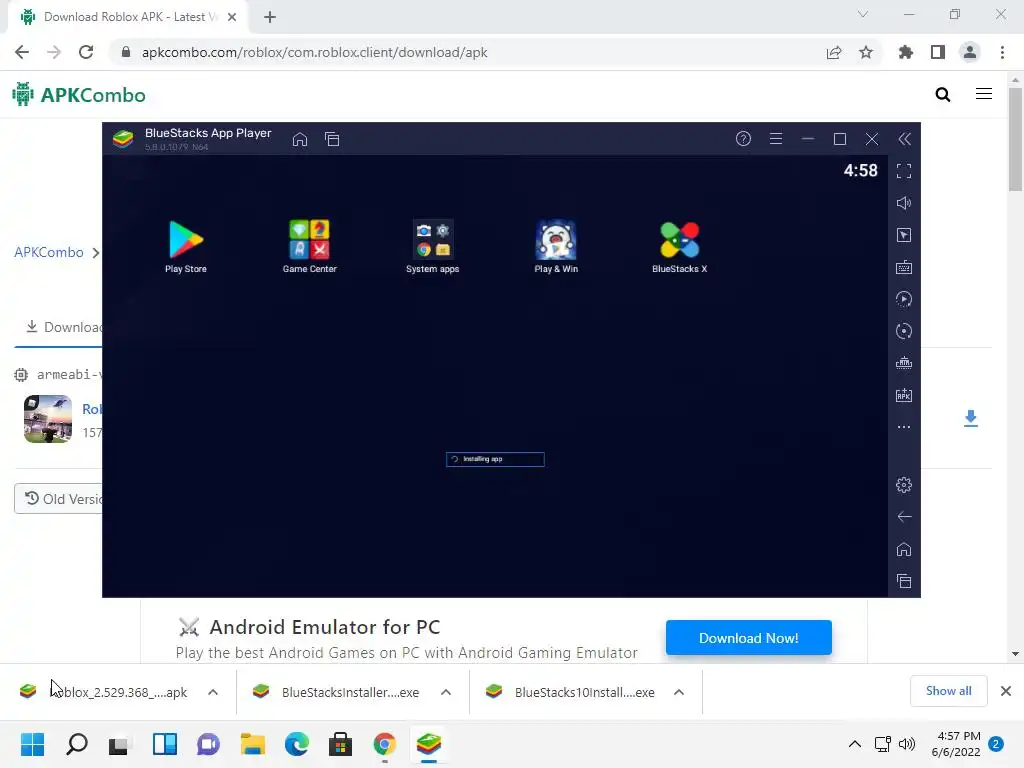This screenshot has height=768, width=1024.
Task: Click the BlueStacks volume speaker icon
Action: coord(904,203)
